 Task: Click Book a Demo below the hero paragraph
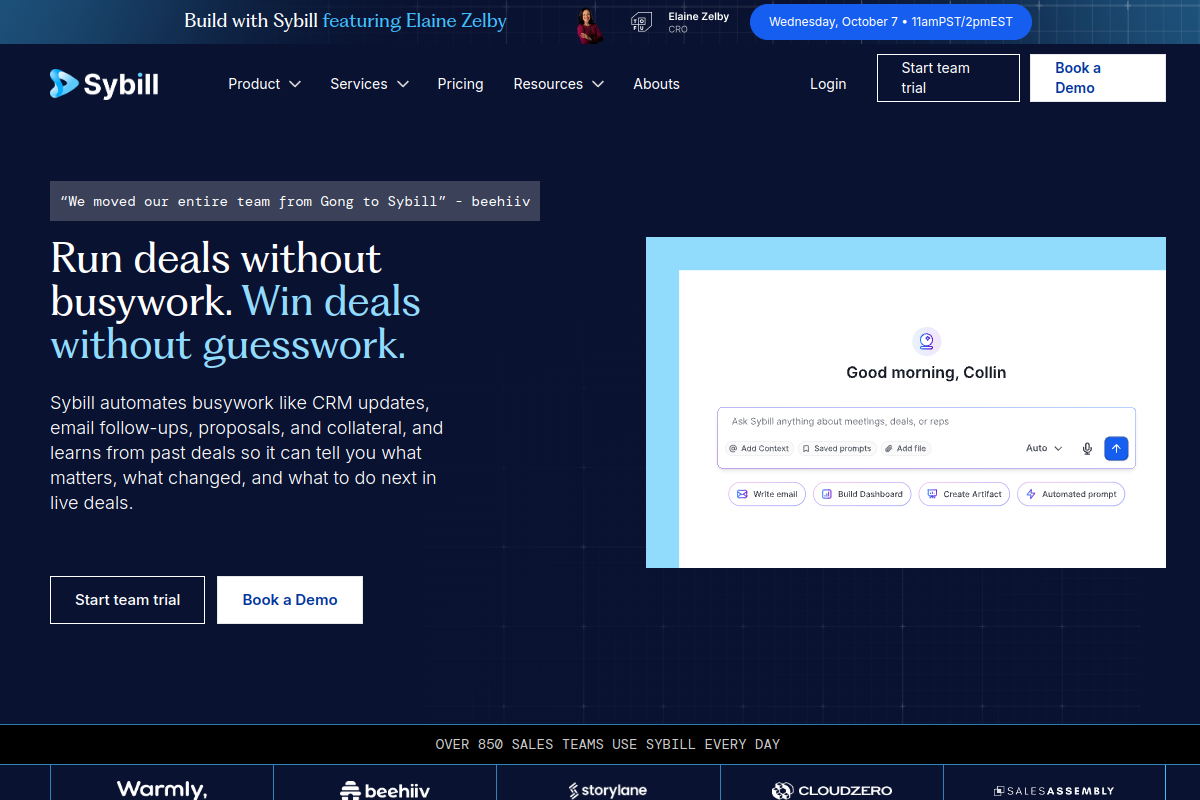[290, 600]
